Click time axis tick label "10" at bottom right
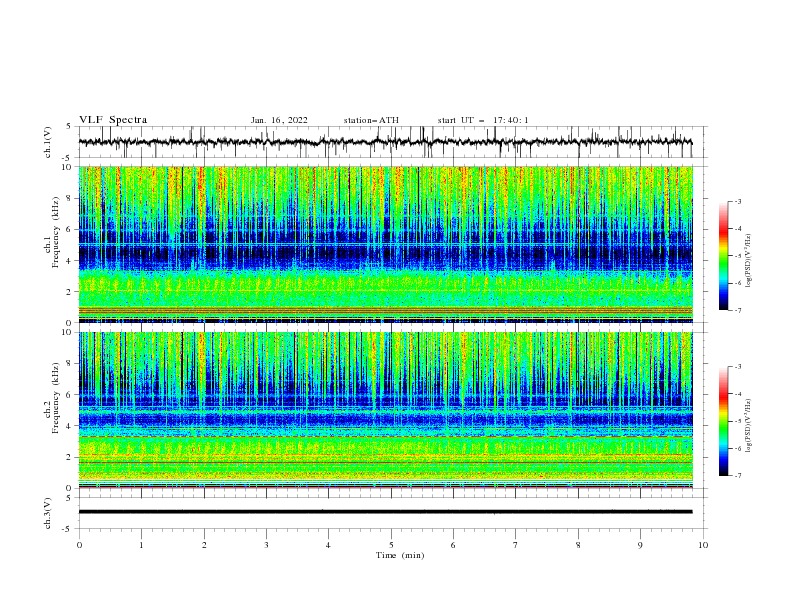This screenshot has height=612, width=792. click(703, 545)
